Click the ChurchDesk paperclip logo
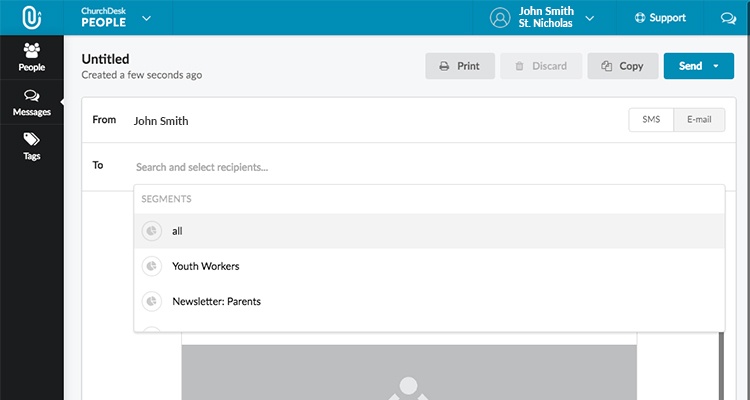 point(32,18)
